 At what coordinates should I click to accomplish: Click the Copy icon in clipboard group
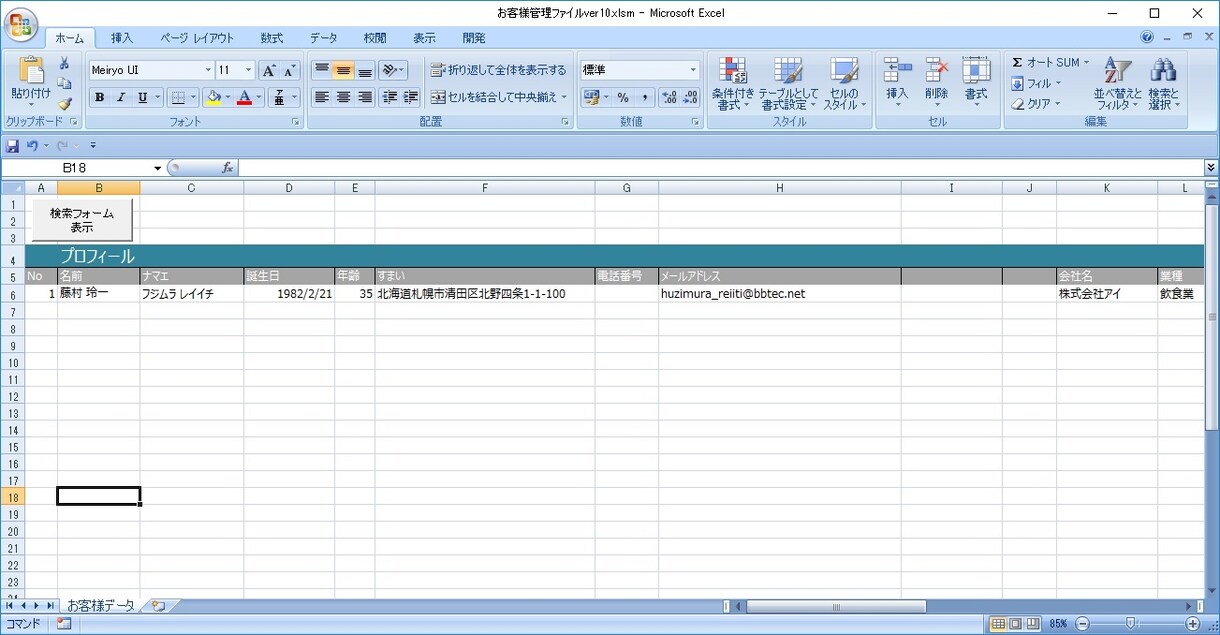[x=65, y=84]
